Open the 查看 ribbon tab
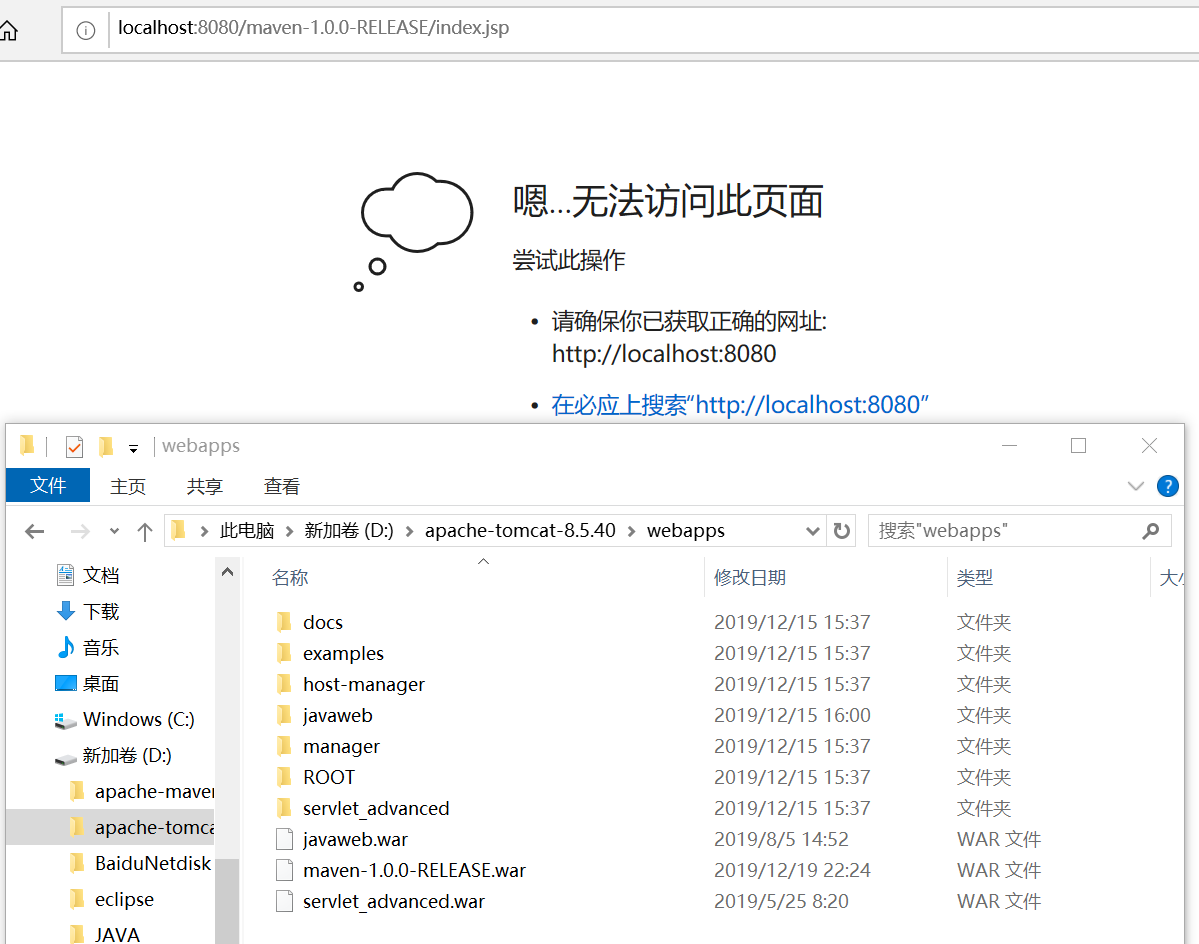Screen dimensions: 1199x944 tap(281, 486)
